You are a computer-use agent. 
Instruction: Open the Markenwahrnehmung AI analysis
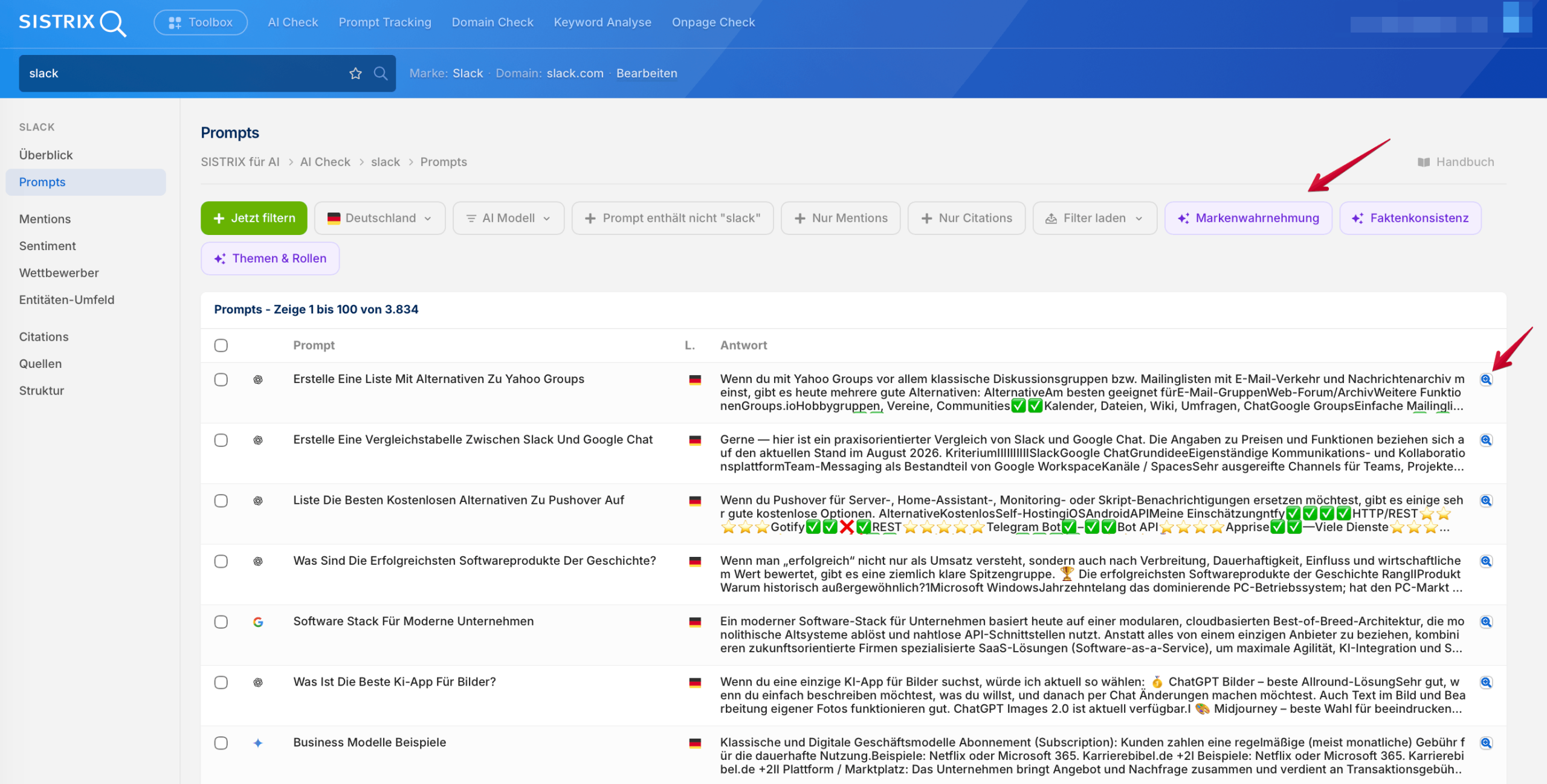[x=1248, y=218]
